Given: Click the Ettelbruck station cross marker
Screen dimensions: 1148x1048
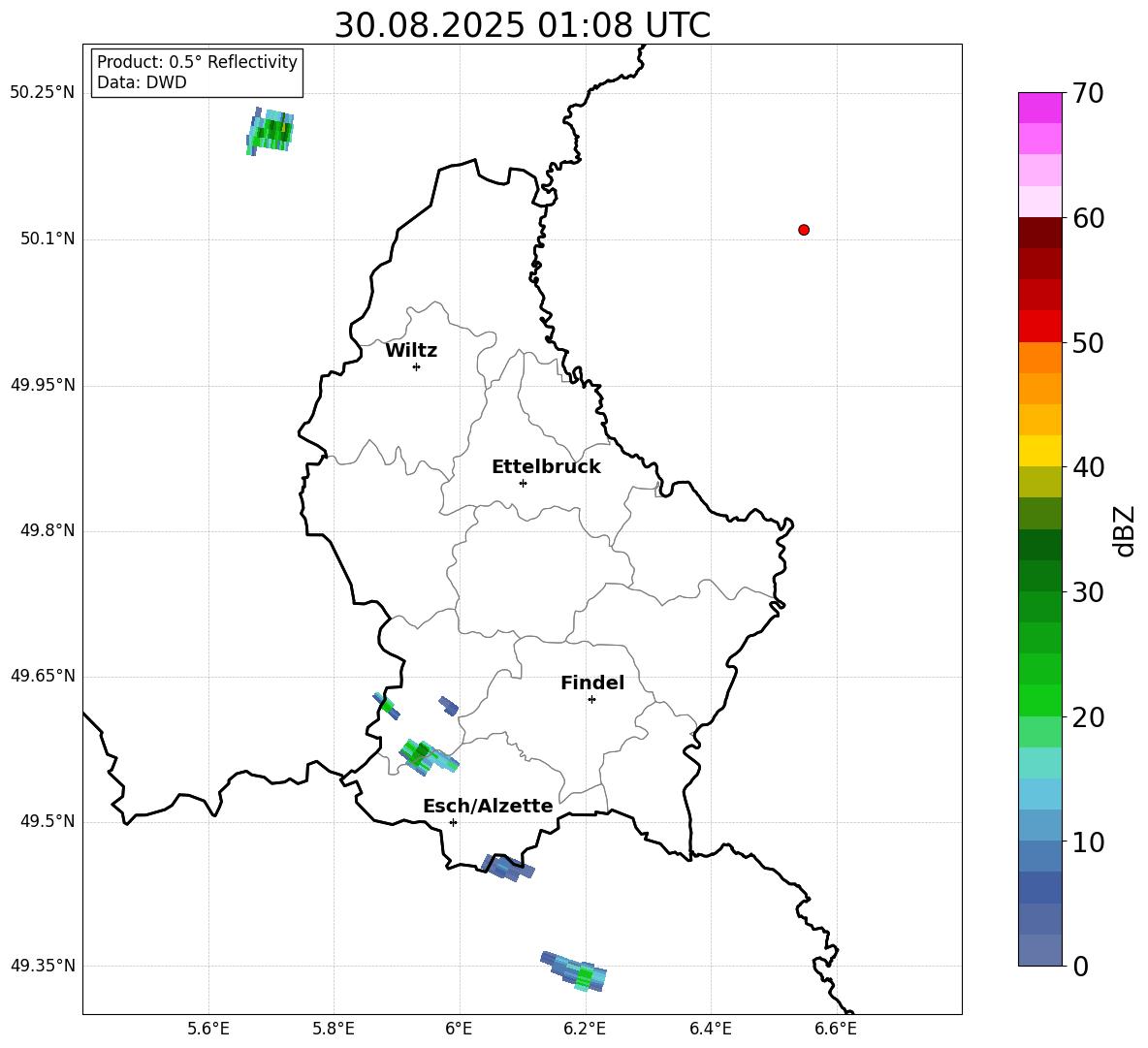Looking at the screenshot, I should click(x=523, y=483).
